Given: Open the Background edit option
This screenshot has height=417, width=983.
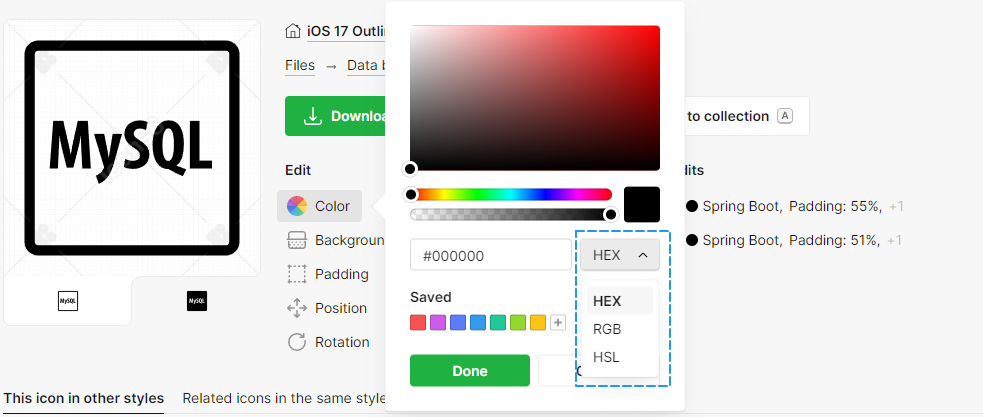Looking at the screenshot, I should pos(335,240).
